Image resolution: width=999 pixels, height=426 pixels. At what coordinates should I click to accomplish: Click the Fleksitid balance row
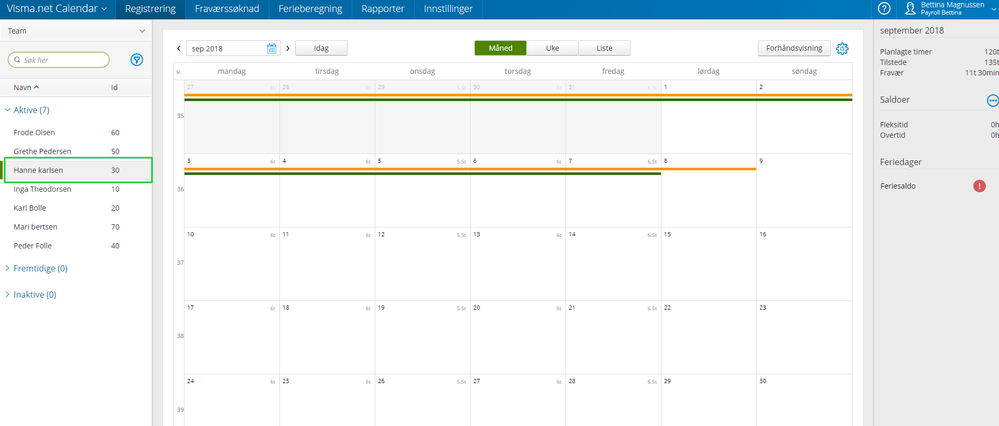point(939,125)
